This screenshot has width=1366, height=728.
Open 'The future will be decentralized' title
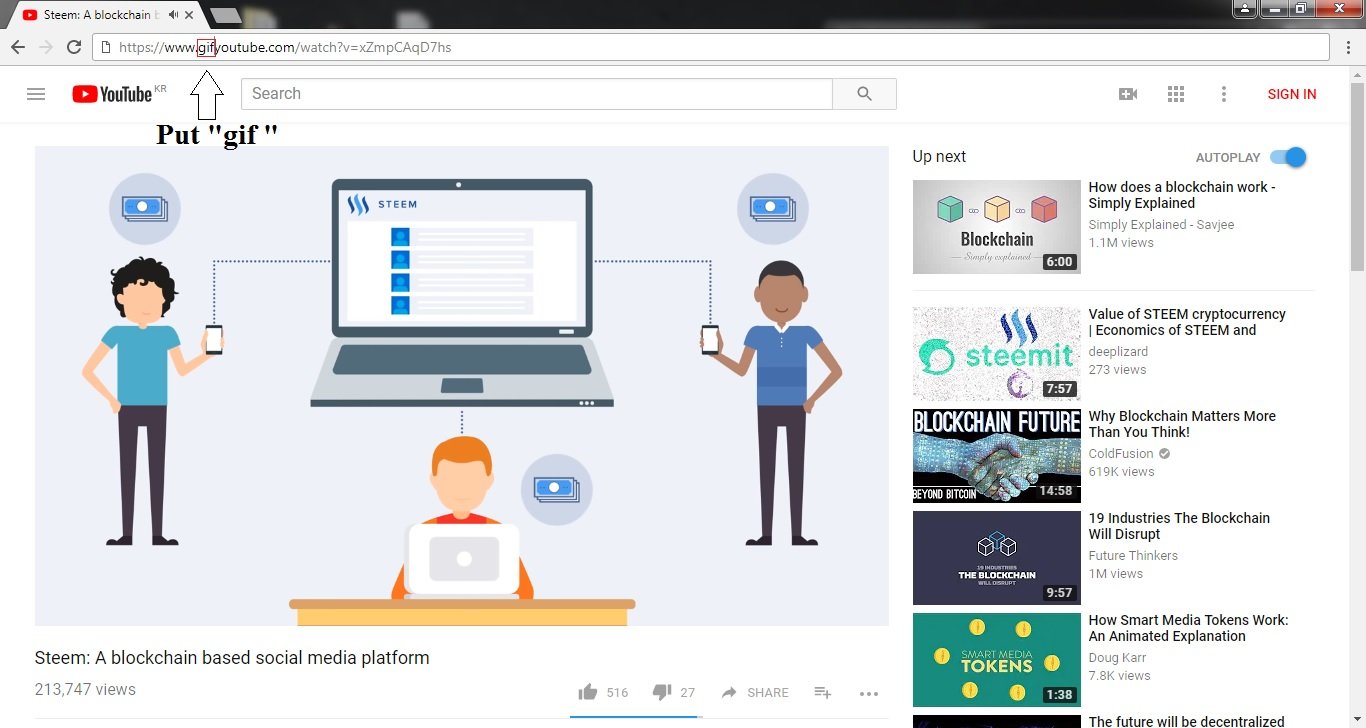[1187, 721]
